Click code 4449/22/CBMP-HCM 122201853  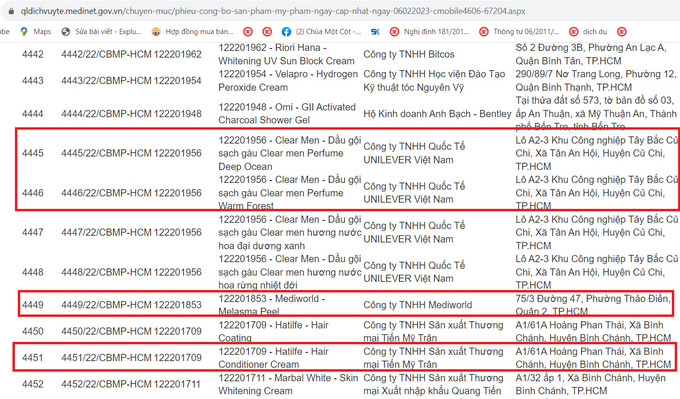(x=131, y=305)
